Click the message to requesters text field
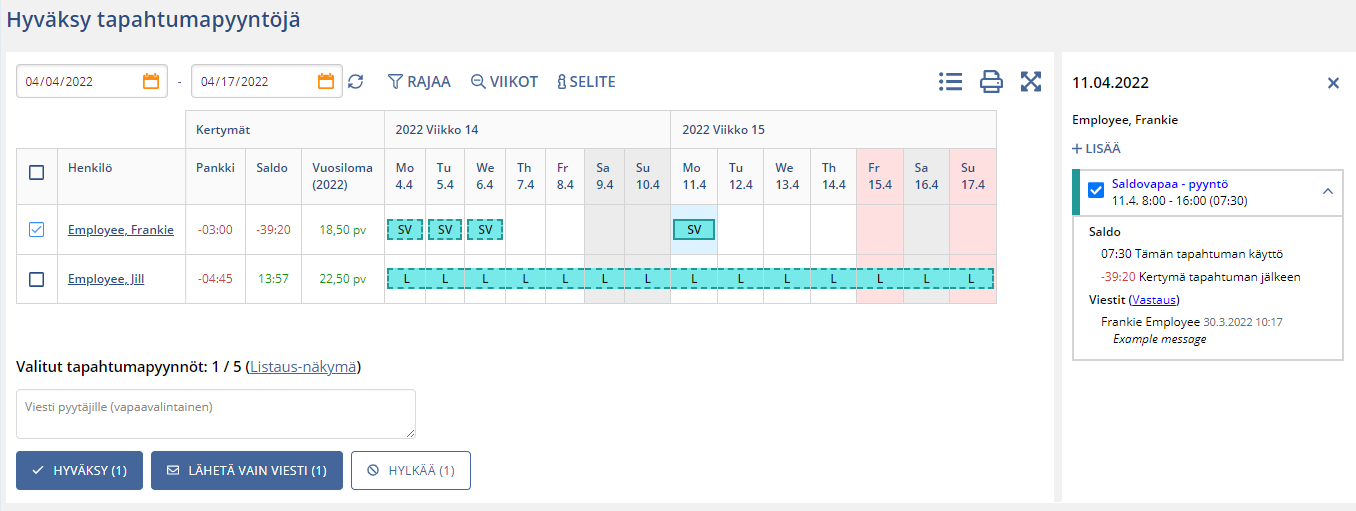 (216, 413)
